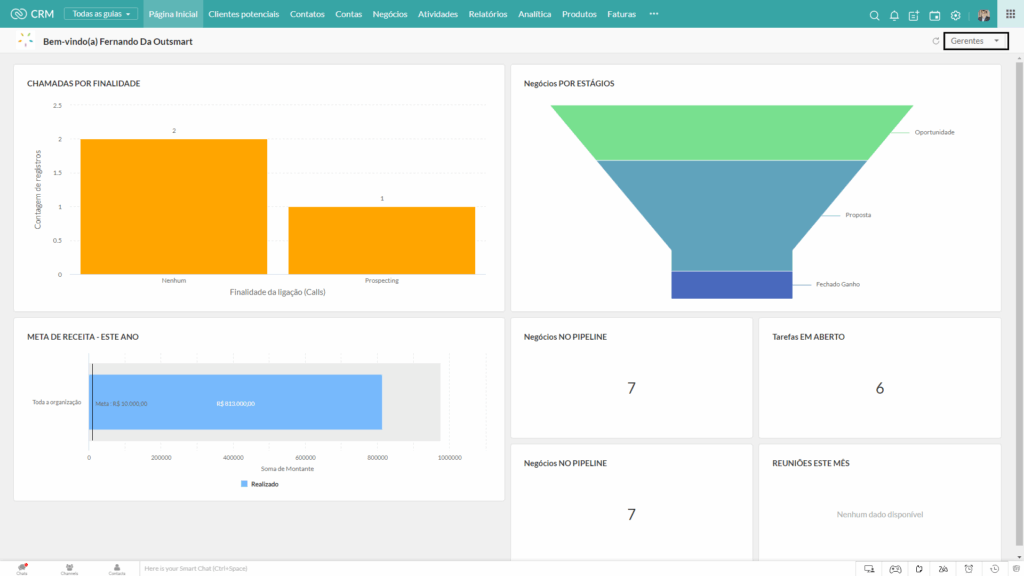The image size is (1024, 576).
Task: Open the Setup gear icon
Action: coord(955,15)
